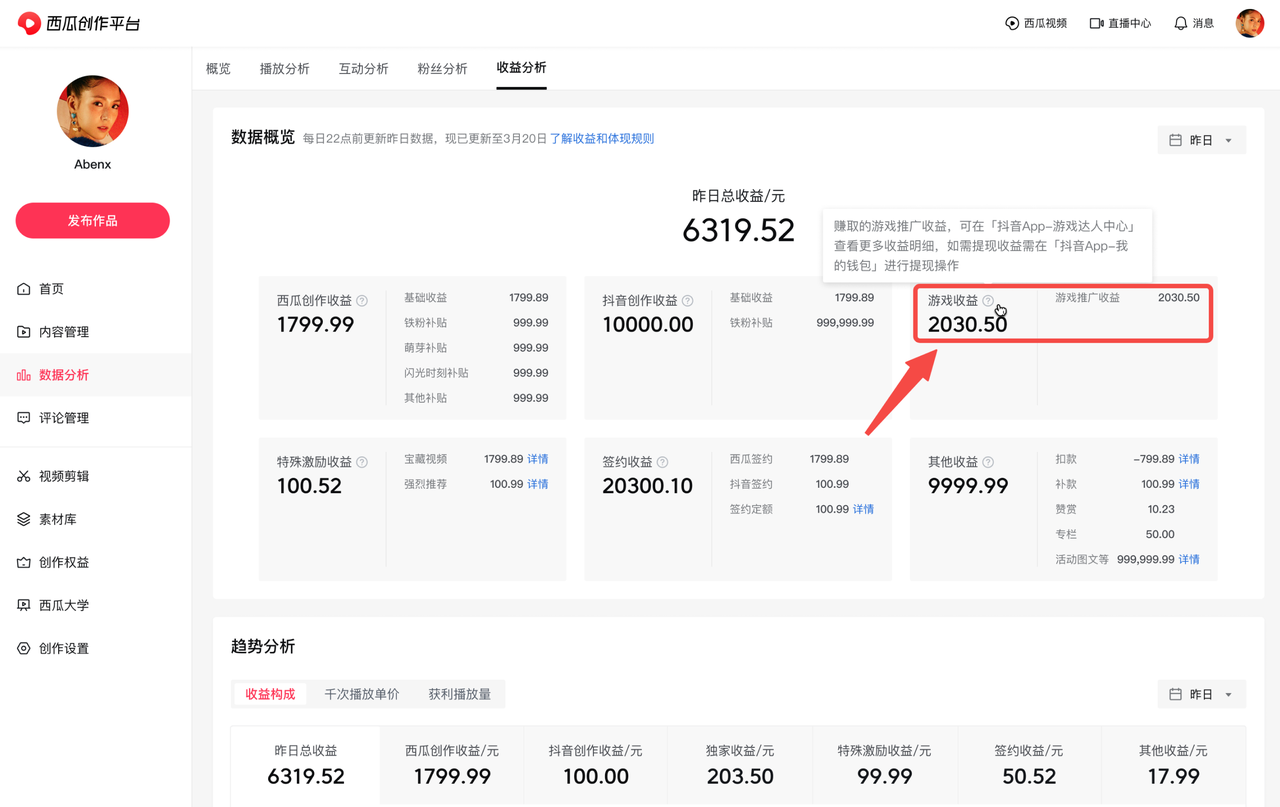Select the 西瓜创作收益/元 trend card
The height and width of the screenshot is (807, 1280).
tap(452, 766)
